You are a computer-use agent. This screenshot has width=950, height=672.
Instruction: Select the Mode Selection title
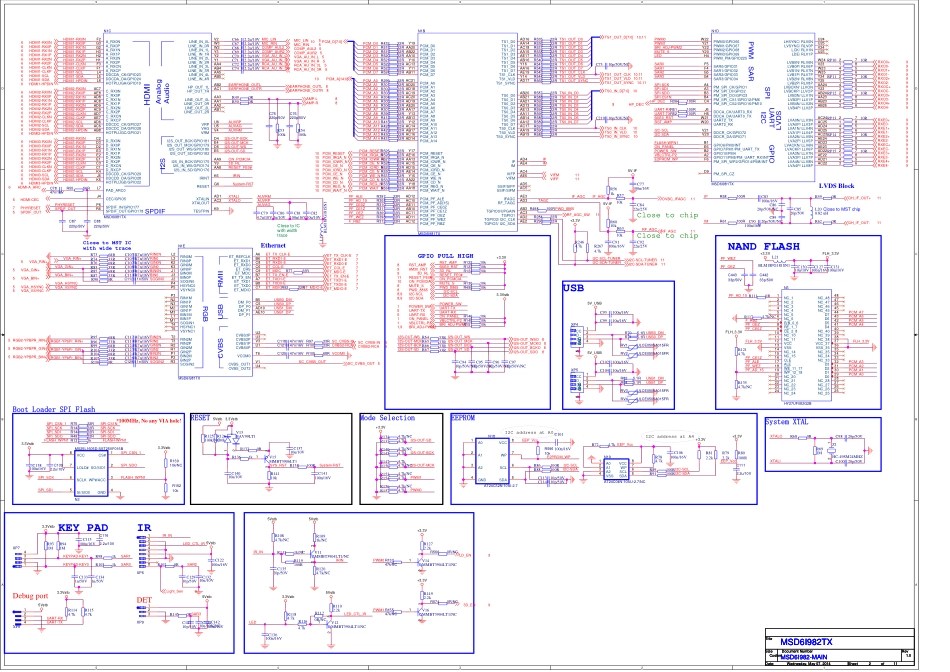click(387, 416)
